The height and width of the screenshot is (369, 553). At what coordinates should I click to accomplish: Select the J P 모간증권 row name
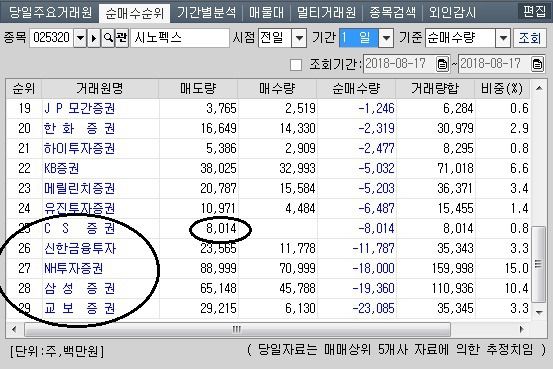[79, 108]
